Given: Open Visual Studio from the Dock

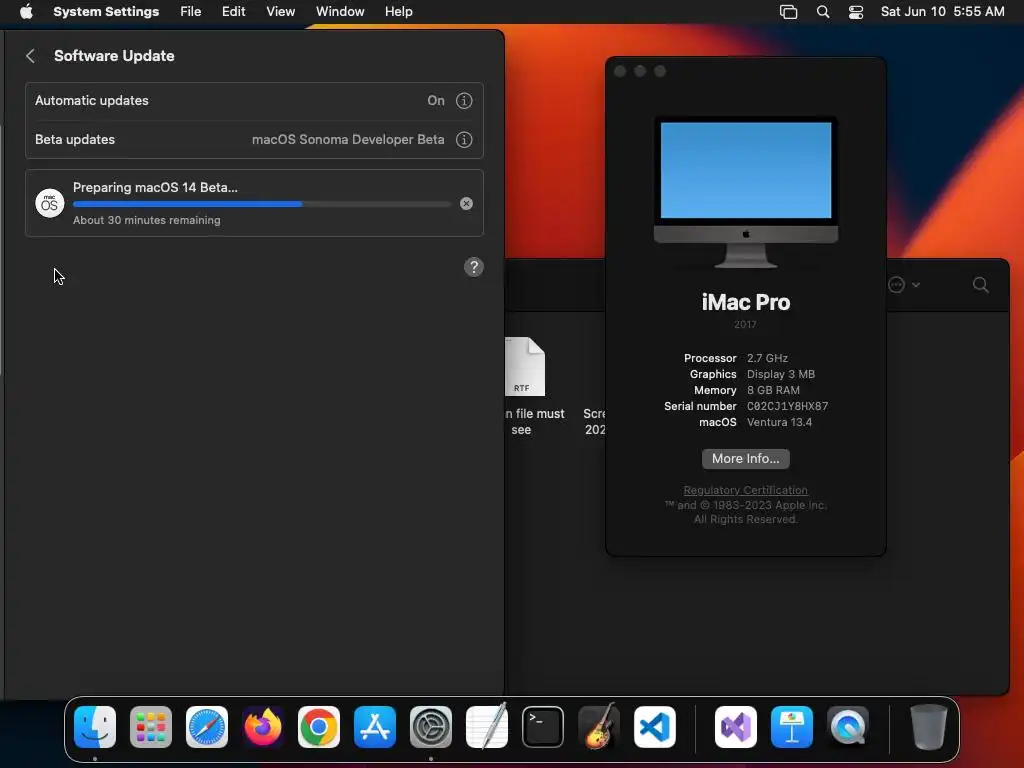Looking at the screenshot, I should 736,727.
